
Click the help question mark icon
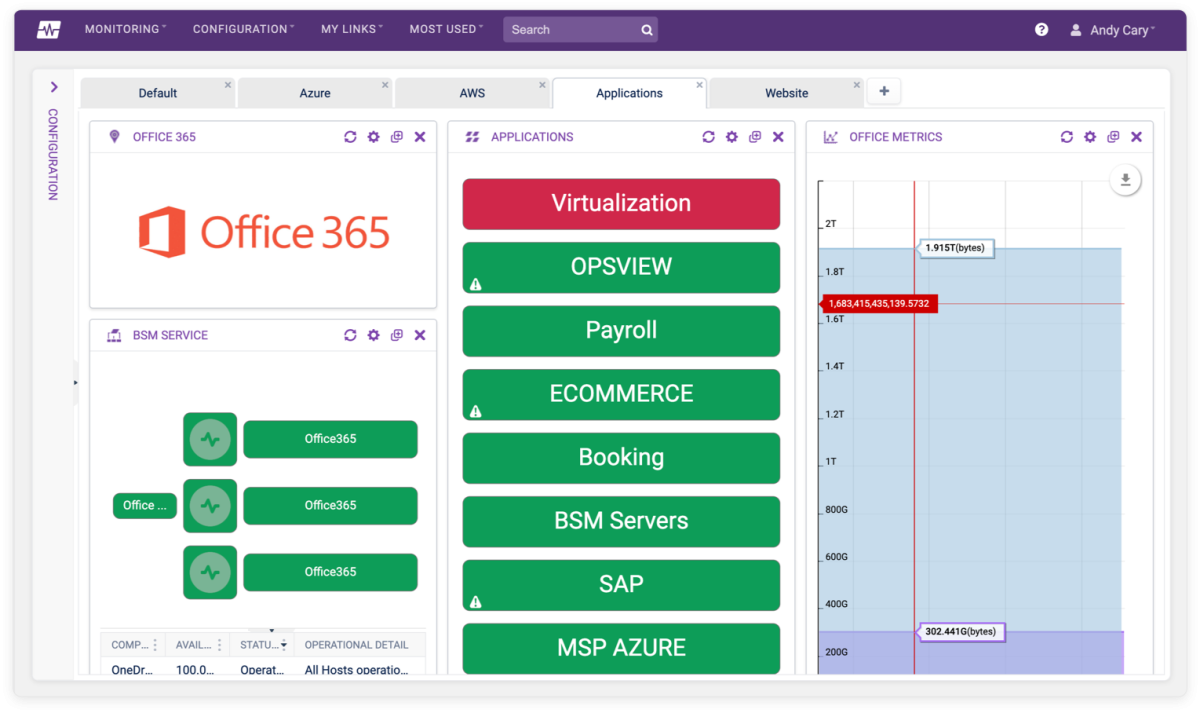coord(1041,29)
